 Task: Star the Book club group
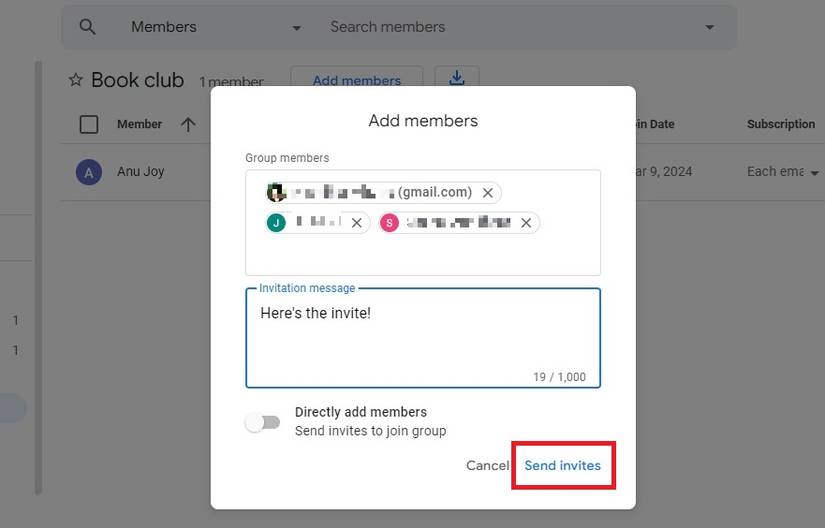pos(75,80)
